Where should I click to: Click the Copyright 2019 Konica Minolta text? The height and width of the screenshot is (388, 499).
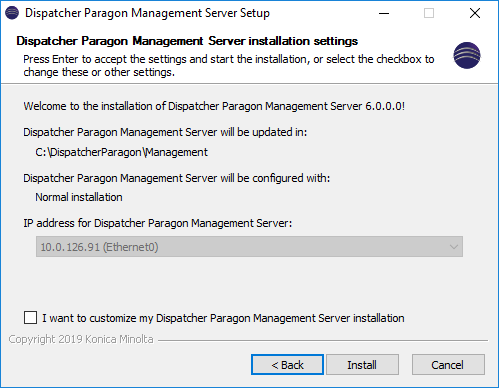click(x=81, y=339)
